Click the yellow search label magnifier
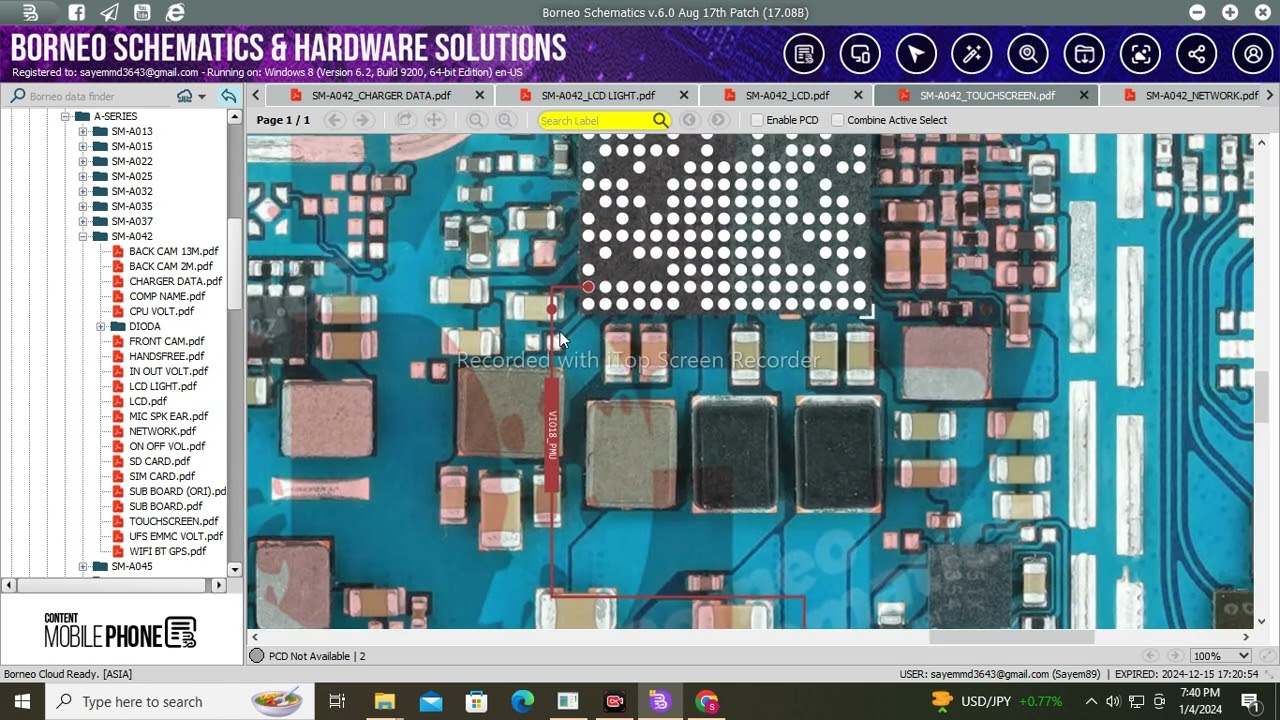The image size is (1280, 720). tap(660, 120)
